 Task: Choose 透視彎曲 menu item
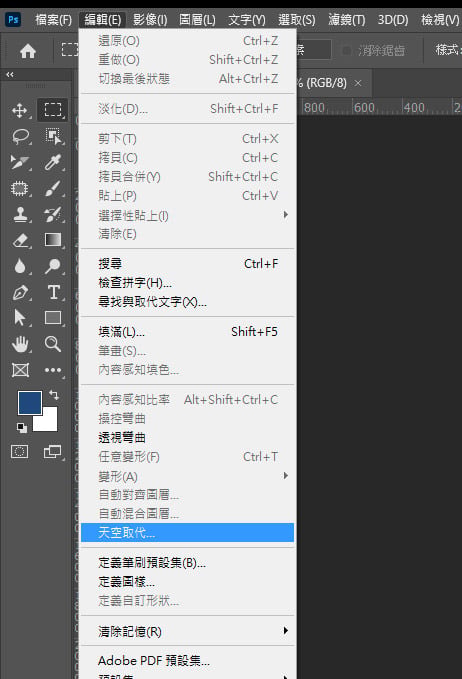point(187,438)
